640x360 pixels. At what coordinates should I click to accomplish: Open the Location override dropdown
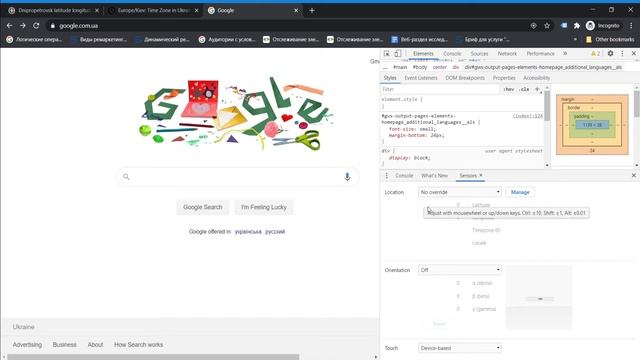click(x=460, y=192)
